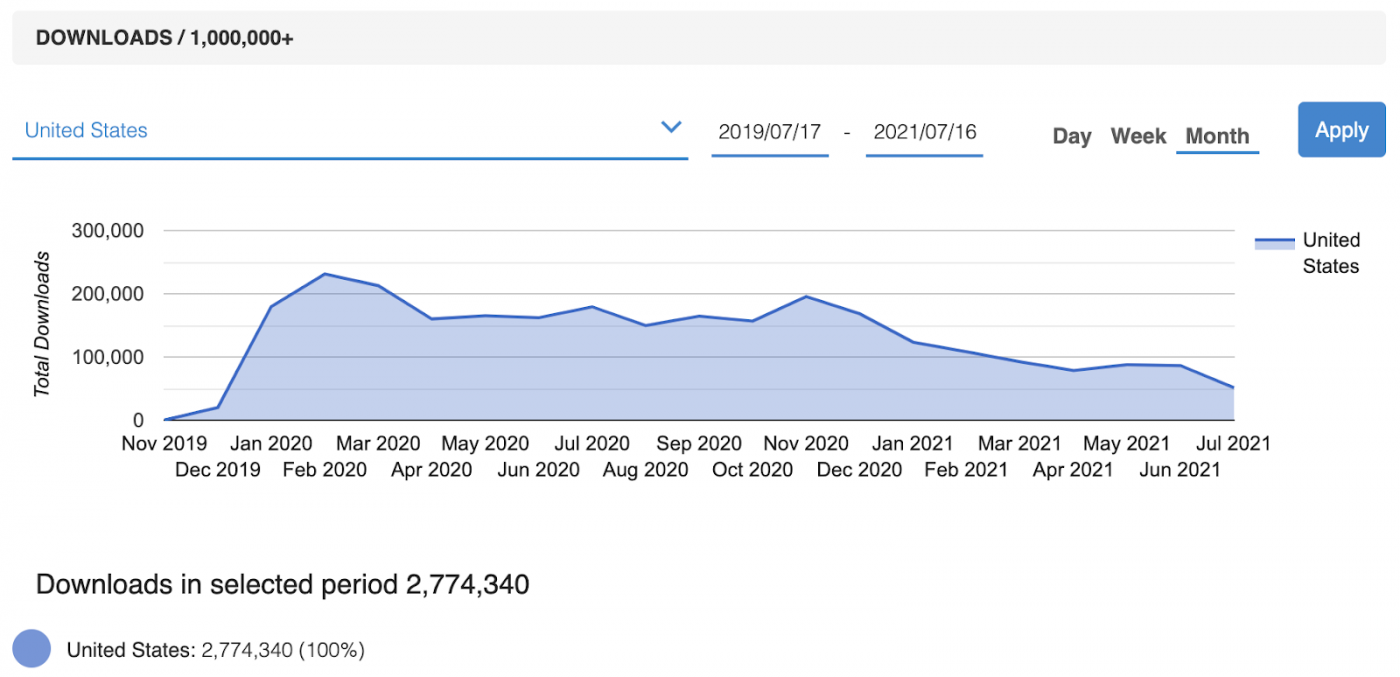Click the Jul 2020 axis label
This screenshot has width=1400, height=677.
(x=592, y=443)
